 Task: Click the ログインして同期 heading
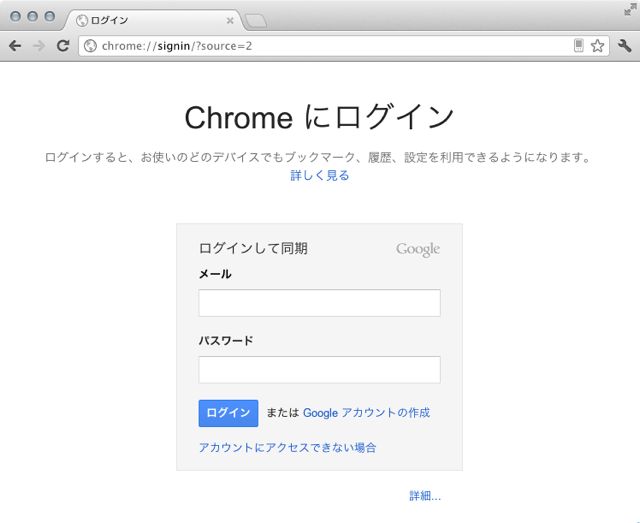point(253,248)
